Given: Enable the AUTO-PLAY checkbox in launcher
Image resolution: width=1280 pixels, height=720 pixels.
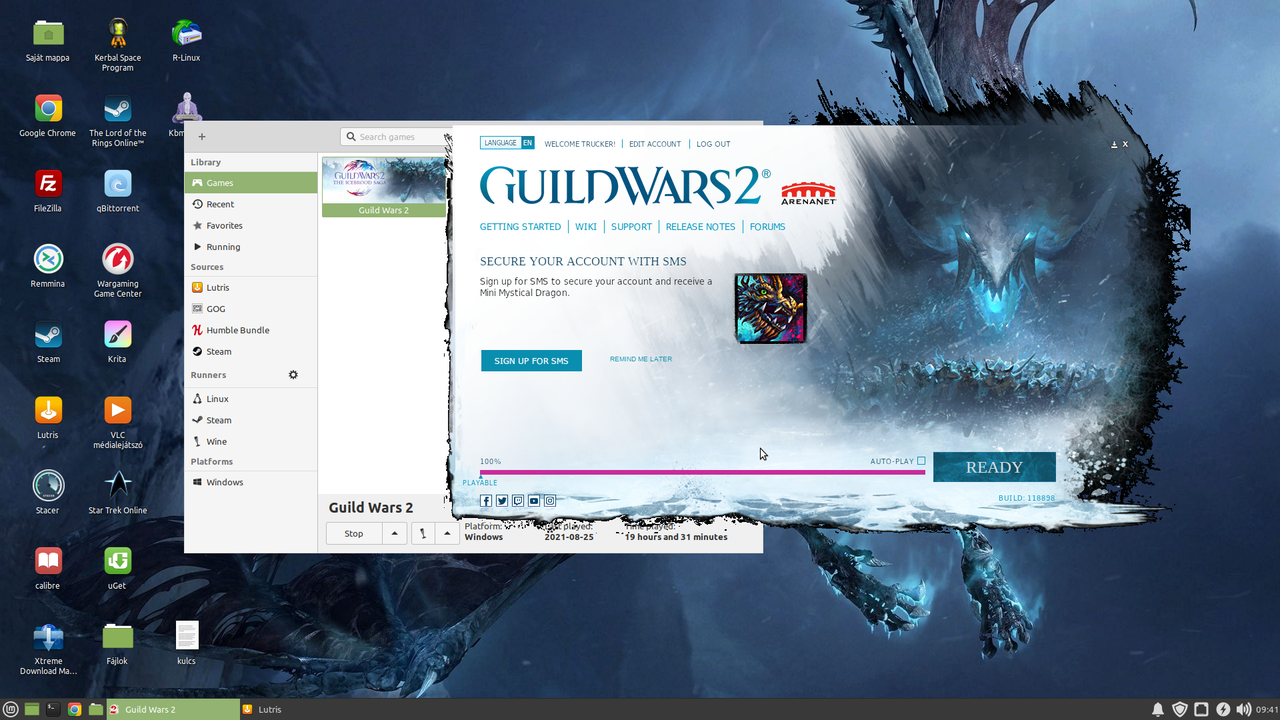Looking at the screenshot, I should tap(921, 461).
